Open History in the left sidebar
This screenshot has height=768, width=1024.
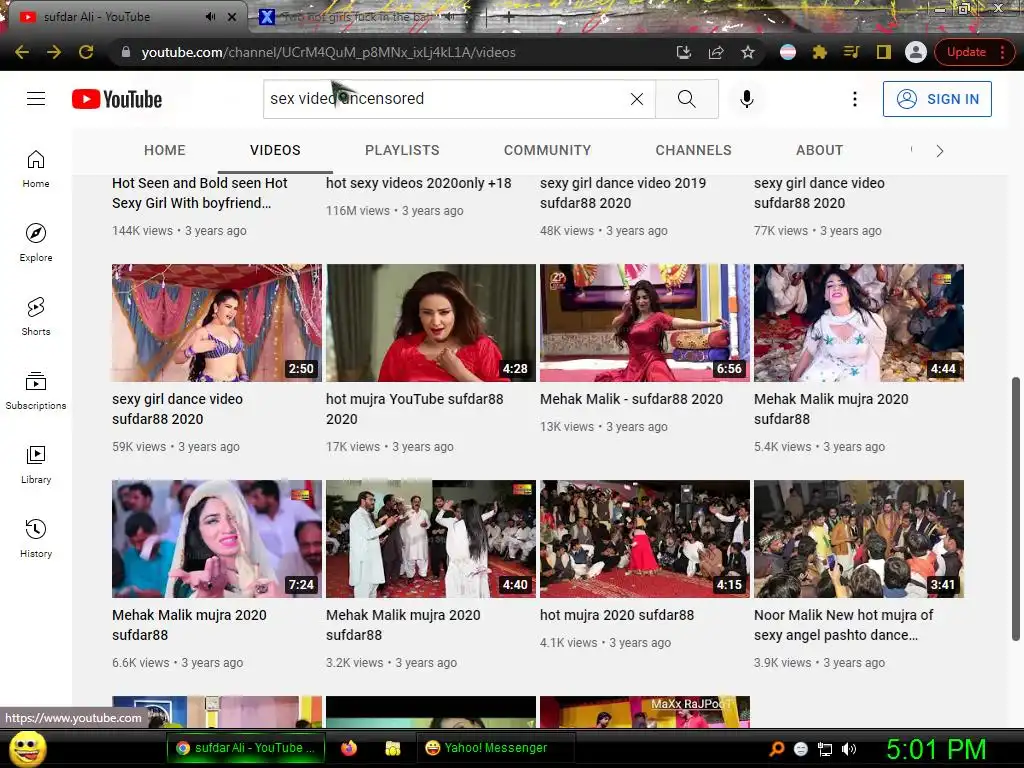coord(36,539)
